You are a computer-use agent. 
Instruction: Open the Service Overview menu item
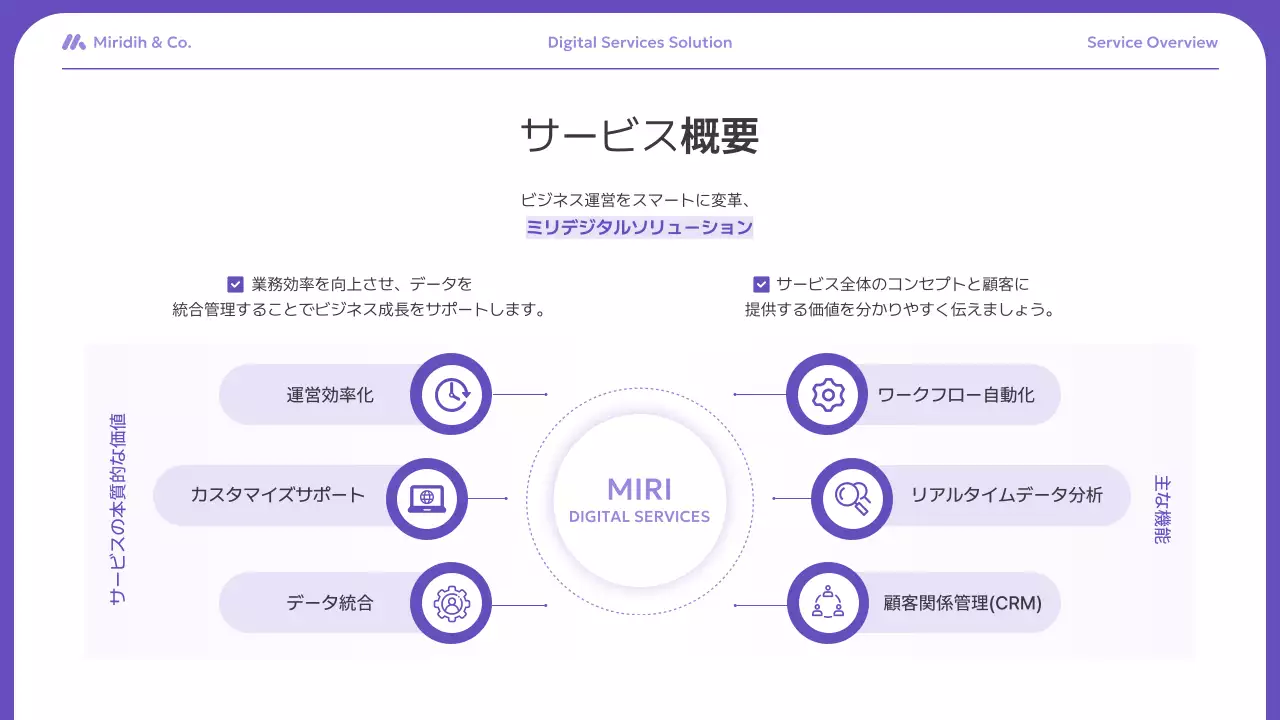pyautogui.click(x=1152, y=42)
